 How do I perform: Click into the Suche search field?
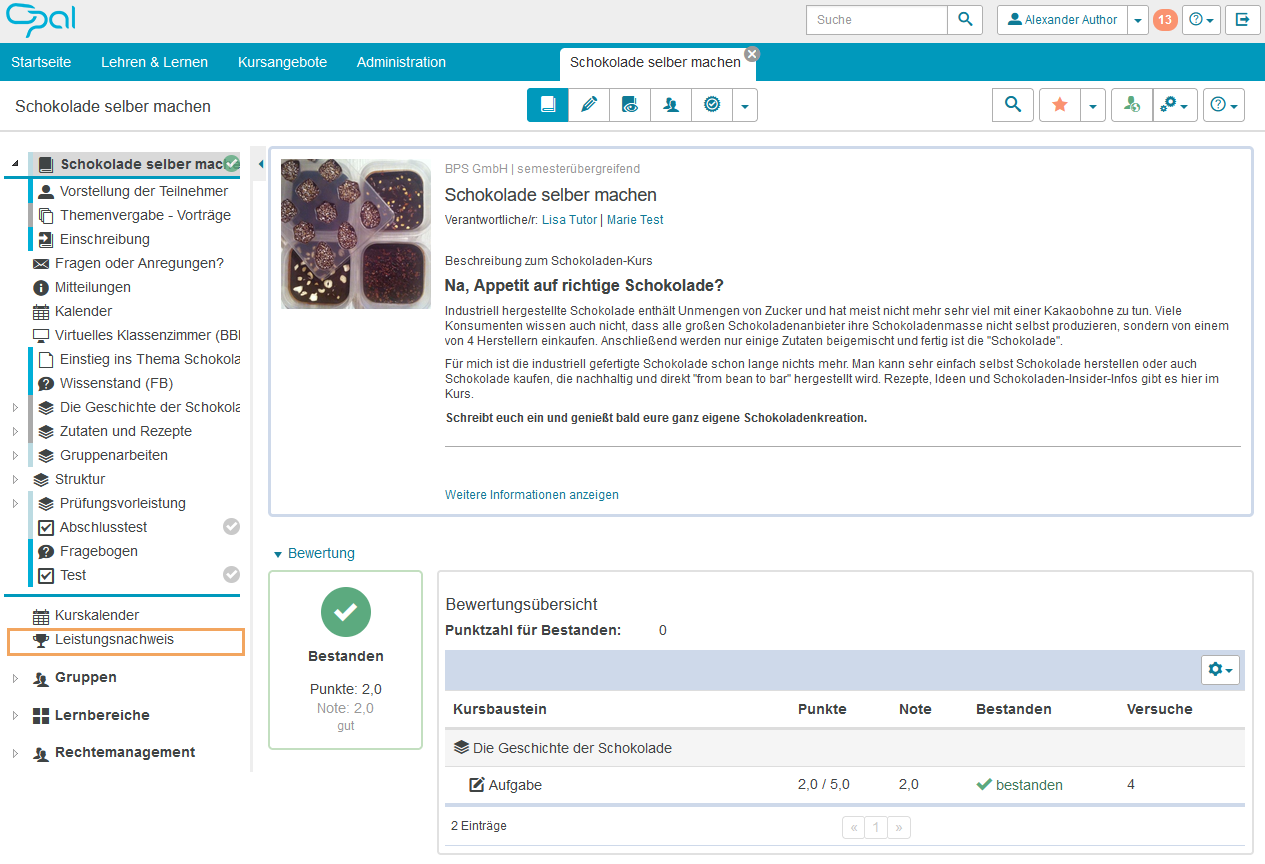tap(876, 20)
